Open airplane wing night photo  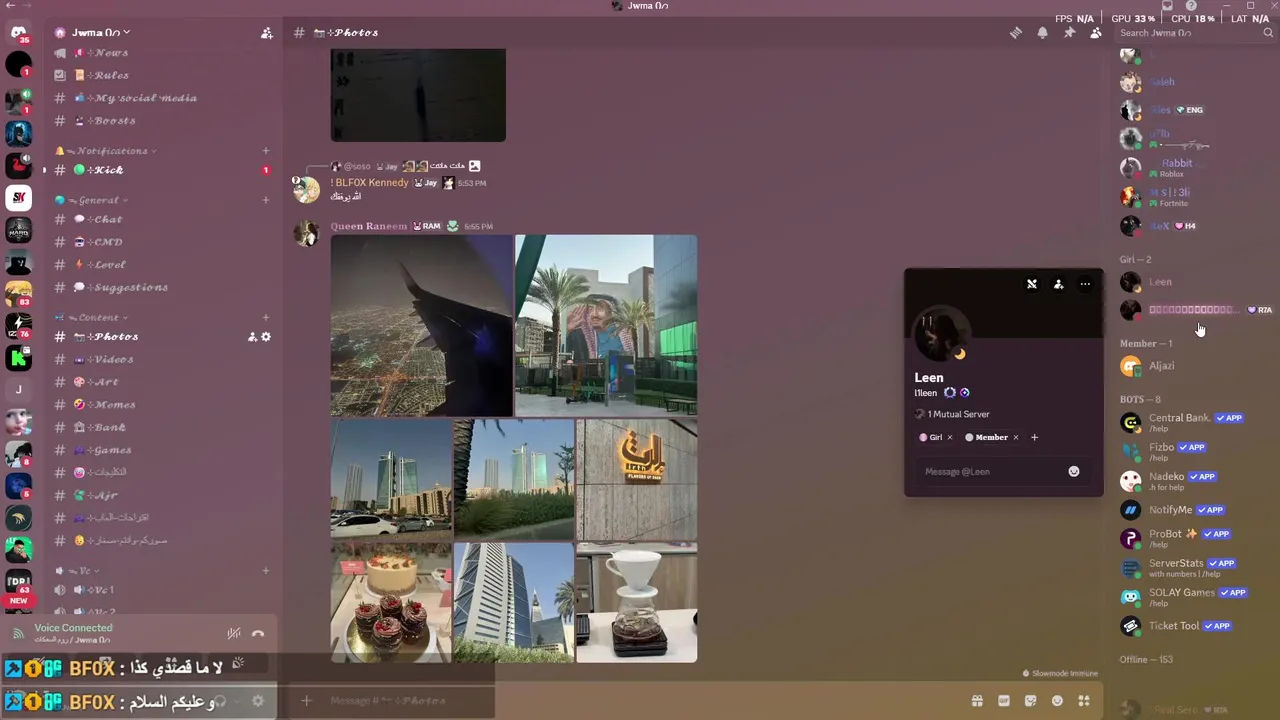(x=421, y=325)
